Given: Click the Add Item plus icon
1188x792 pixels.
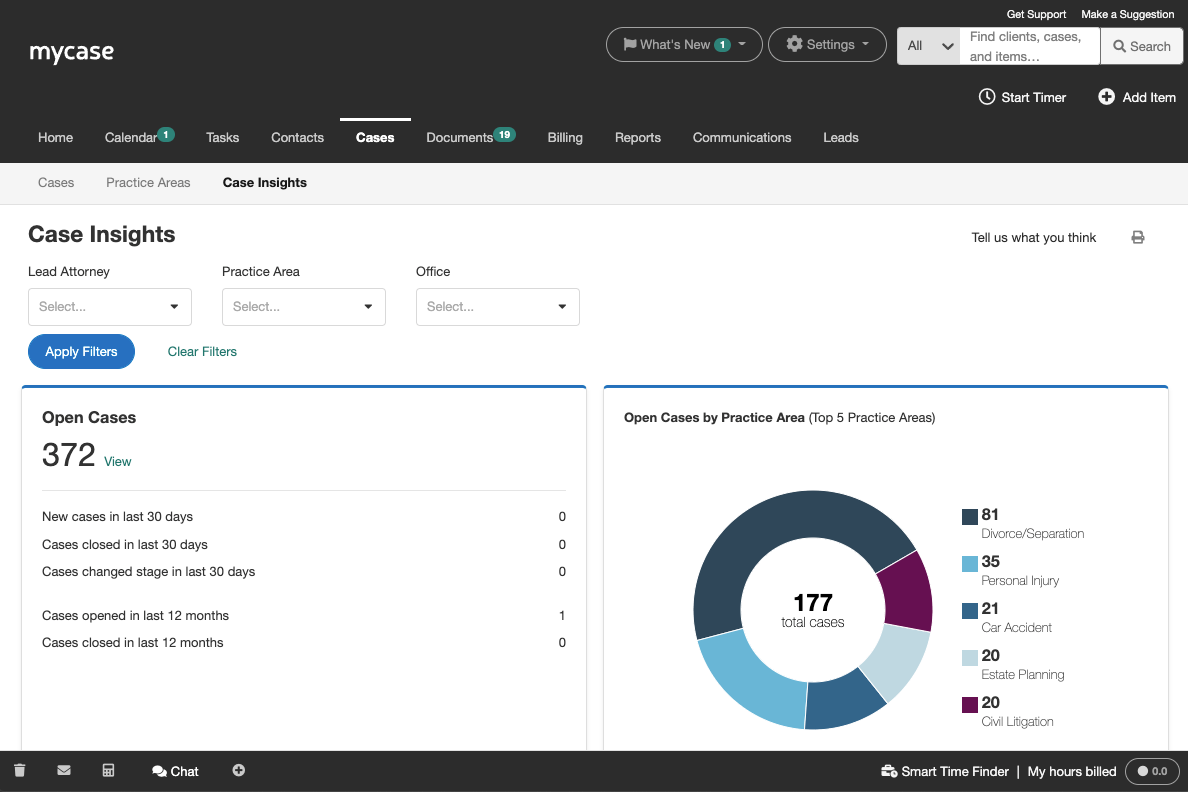Looking at the screenshot, I should 1106,97.
